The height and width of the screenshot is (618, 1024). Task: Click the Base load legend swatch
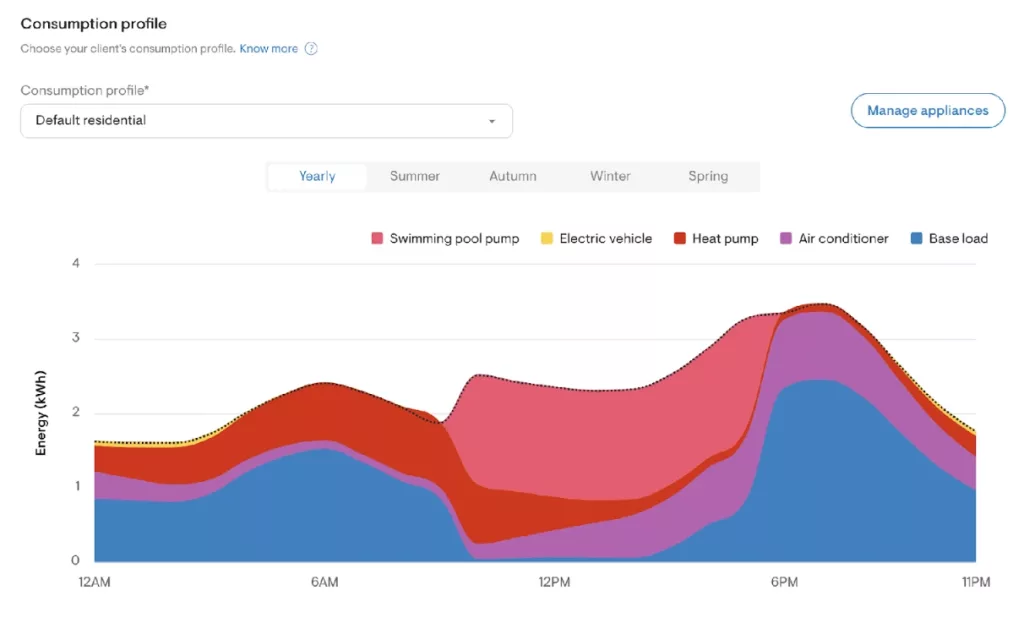click(916, 239)
